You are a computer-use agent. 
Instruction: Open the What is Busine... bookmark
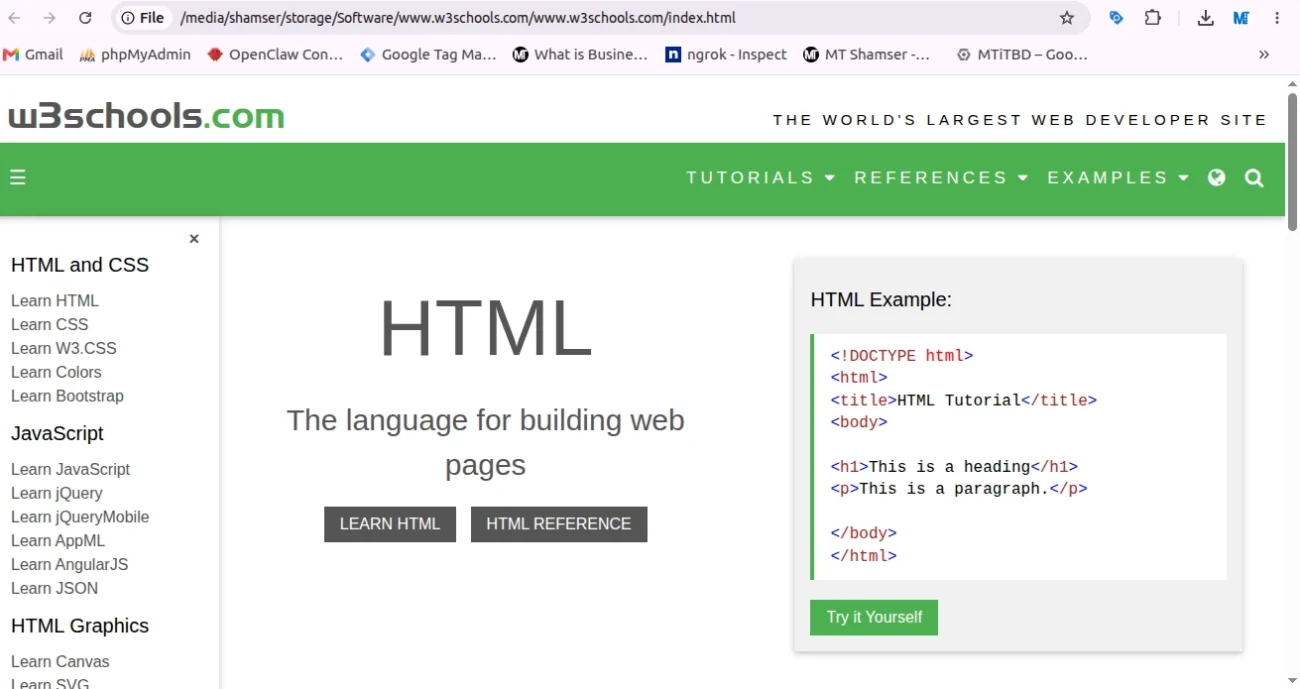tap(580, 55)
